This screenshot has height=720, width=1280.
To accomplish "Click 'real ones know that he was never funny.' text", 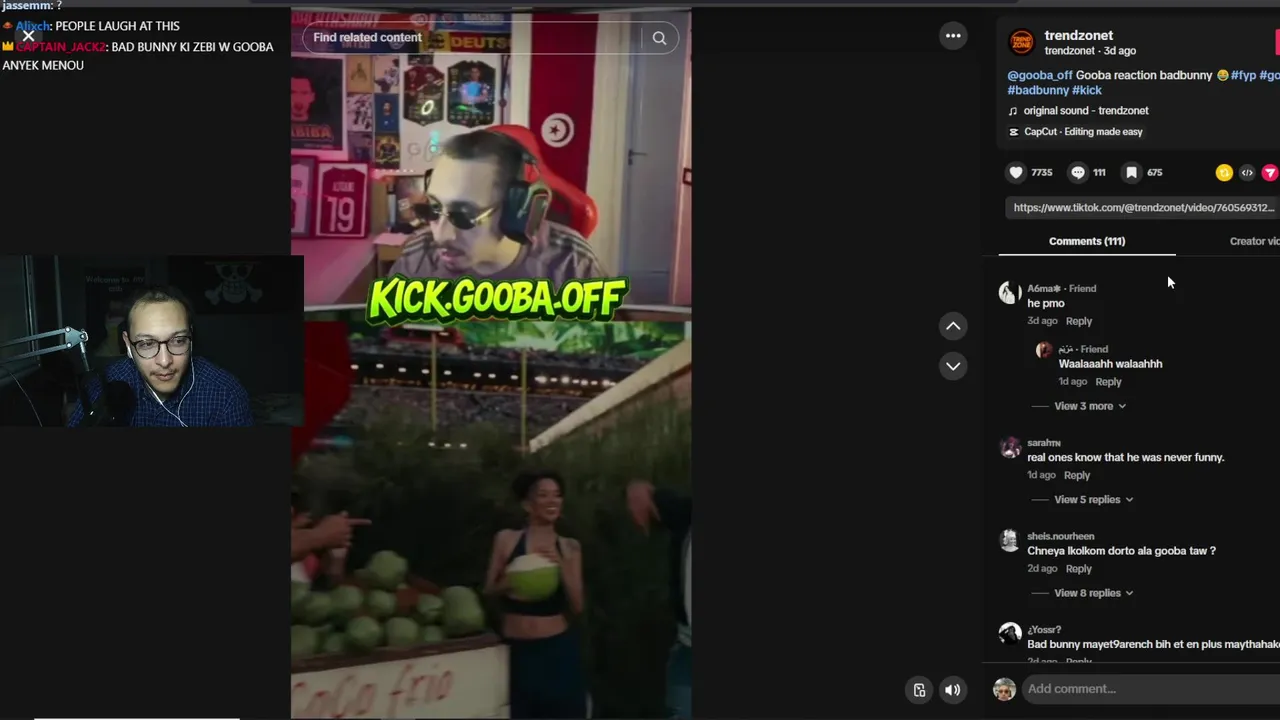I will pyautogui.click(x=1126, y=457).
